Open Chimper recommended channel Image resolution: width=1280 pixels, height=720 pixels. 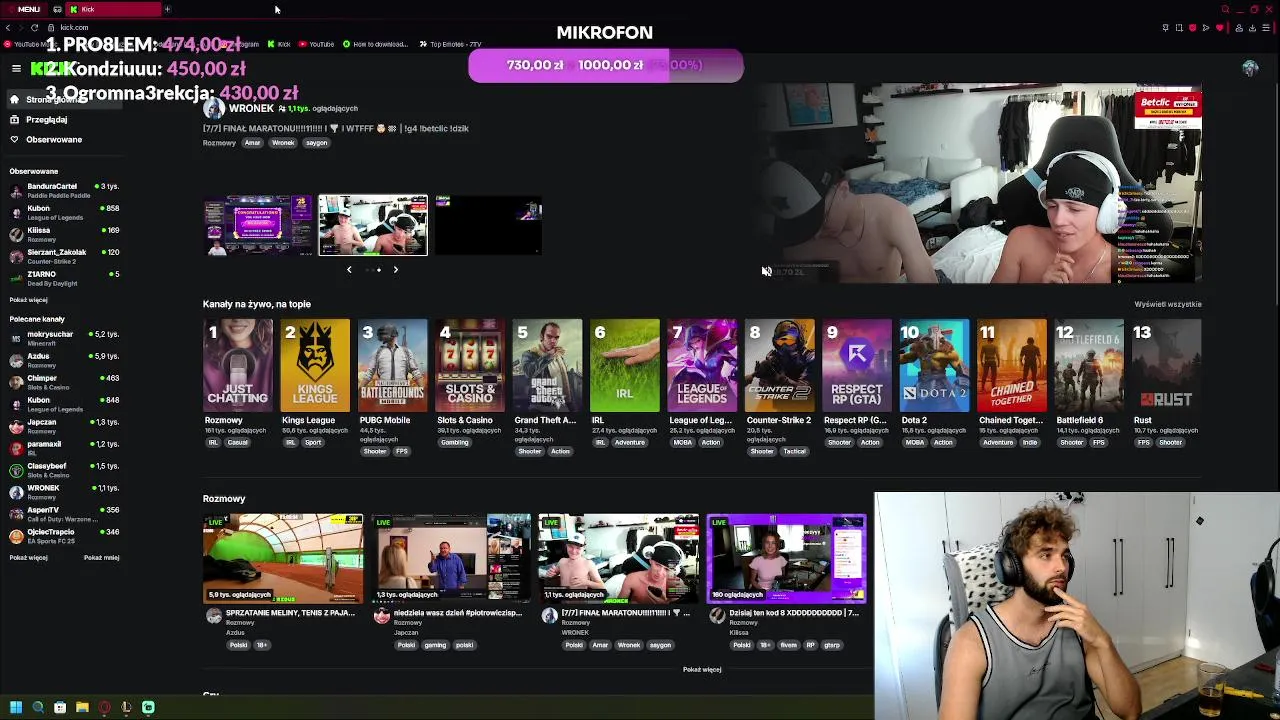[x=64, y=382]
